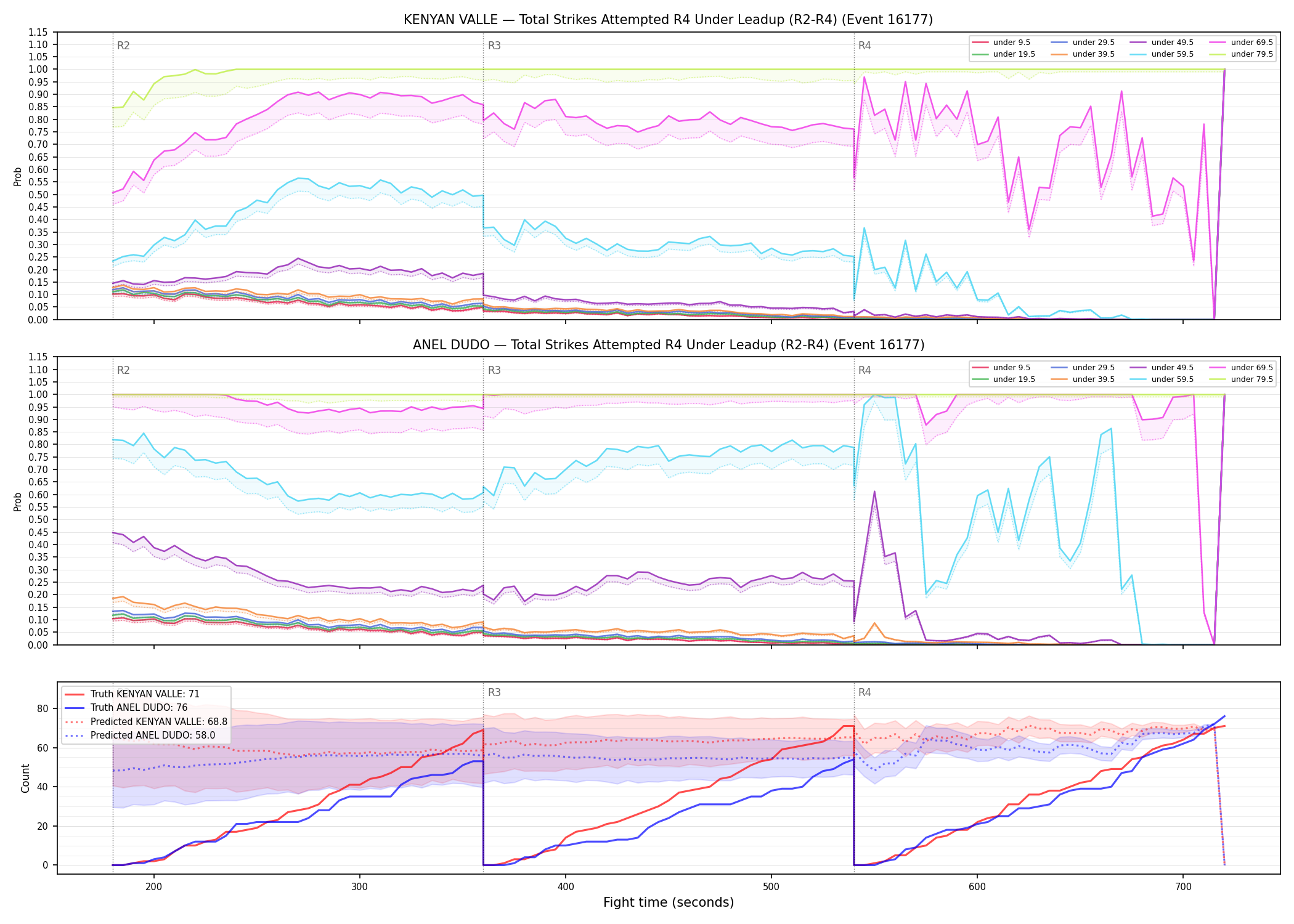1294x924 pixels.
Task: Pick 'under 49.5' legend entry in ANEL DUDO chart
Action: click(x=1162, y=368)
